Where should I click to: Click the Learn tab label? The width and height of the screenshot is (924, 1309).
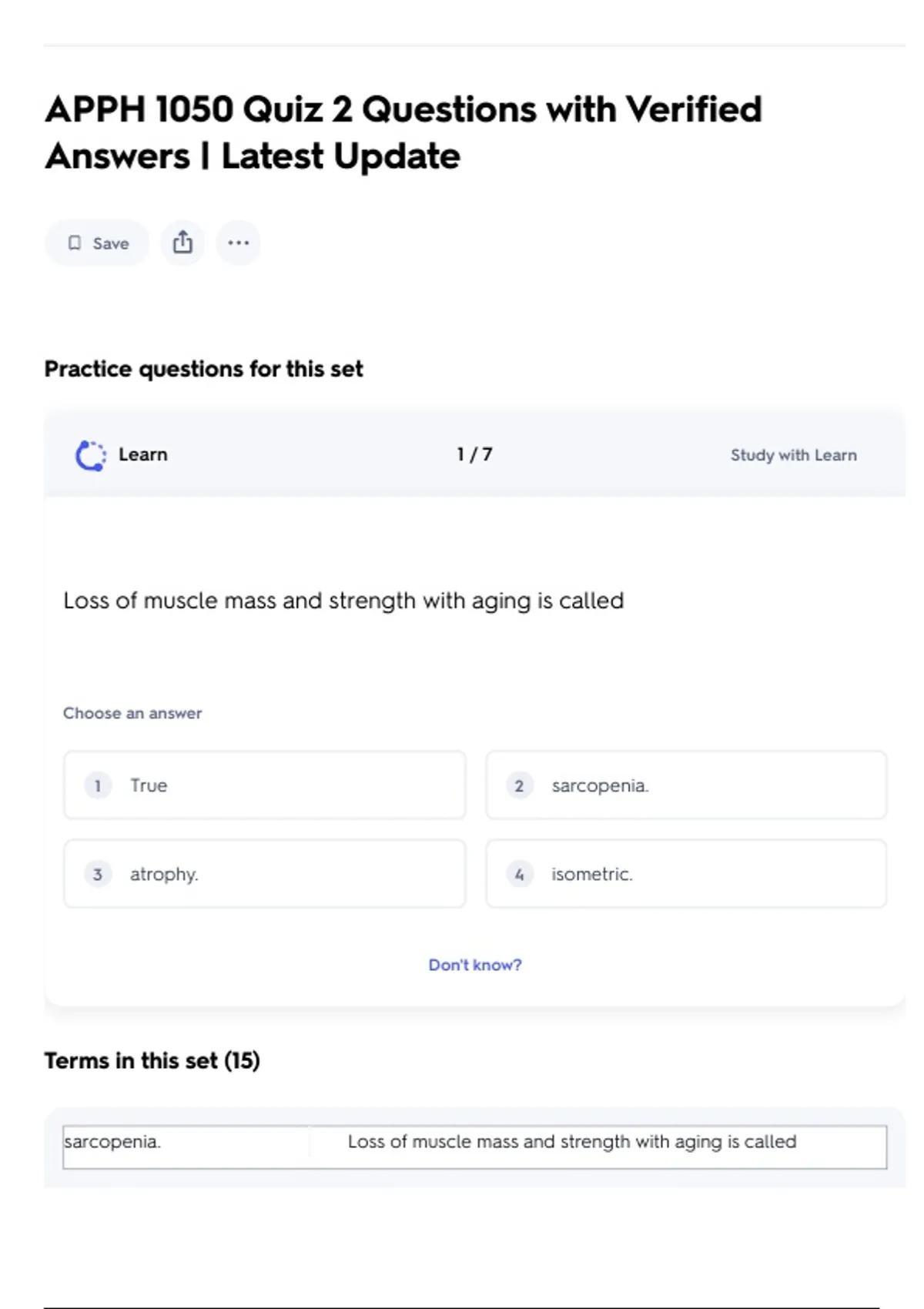point(143,454)
